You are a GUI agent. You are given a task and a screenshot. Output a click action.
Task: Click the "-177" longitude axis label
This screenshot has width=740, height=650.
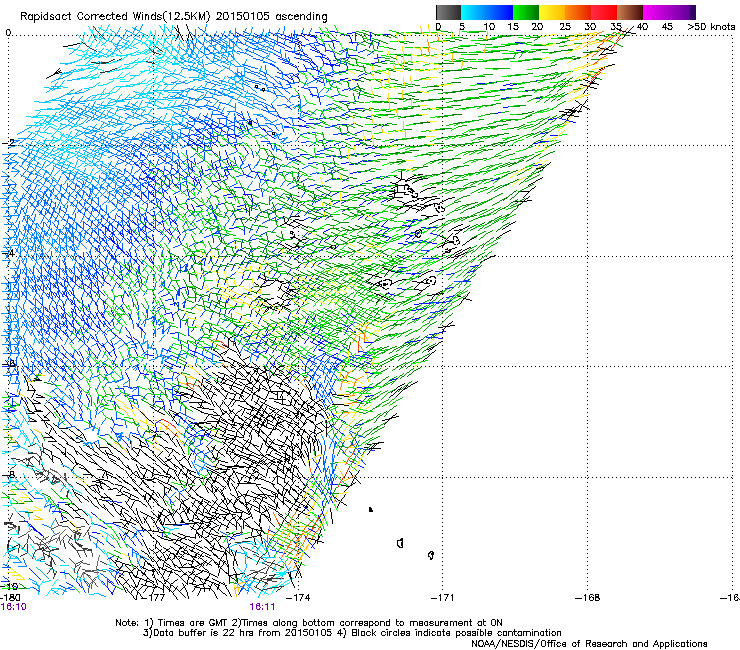pos(155,598)
